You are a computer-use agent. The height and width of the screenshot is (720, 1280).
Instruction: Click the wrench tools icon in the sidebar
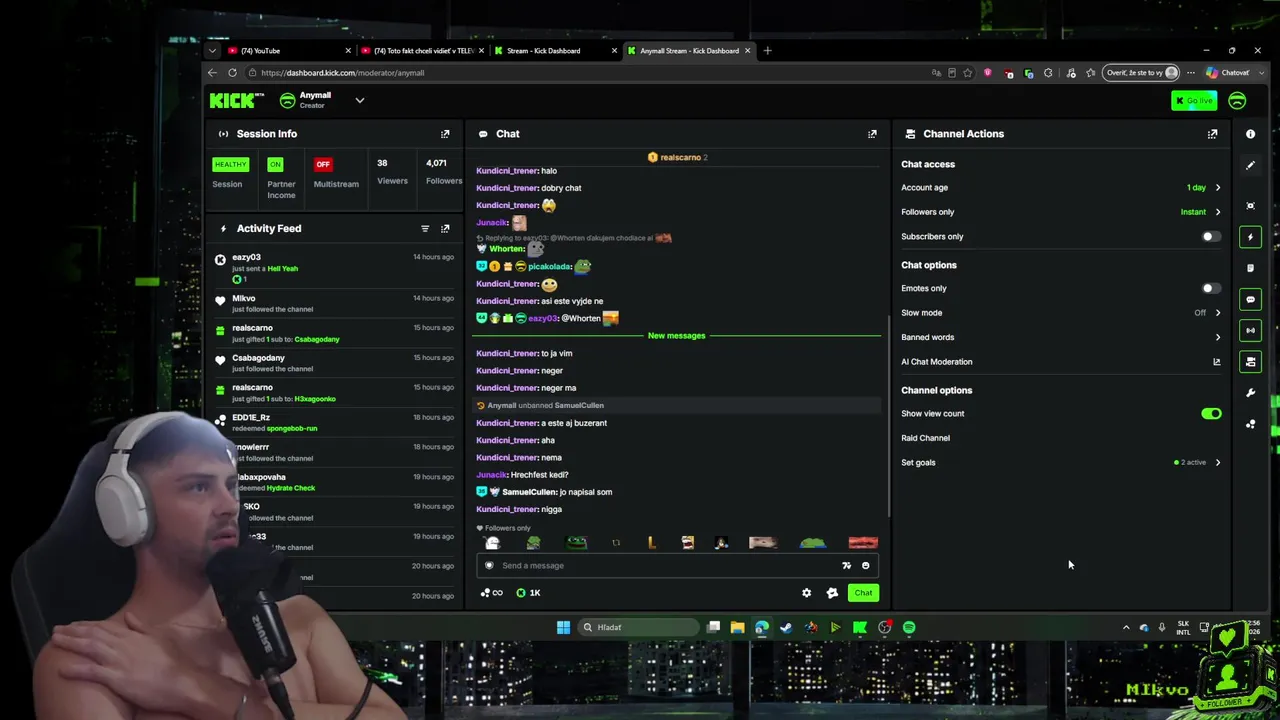tap(1250, 393)
